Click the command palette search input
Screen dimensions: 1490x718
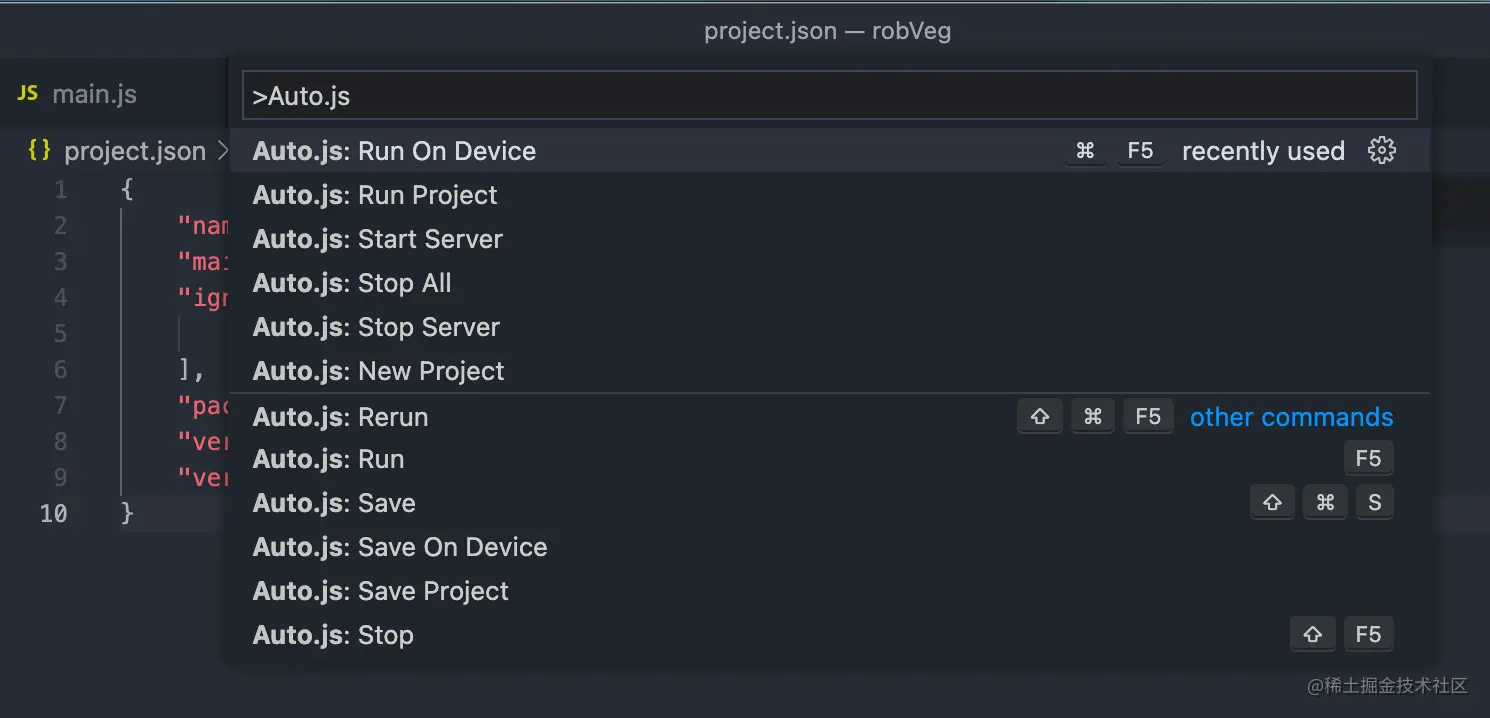click(x=828, y=96)
